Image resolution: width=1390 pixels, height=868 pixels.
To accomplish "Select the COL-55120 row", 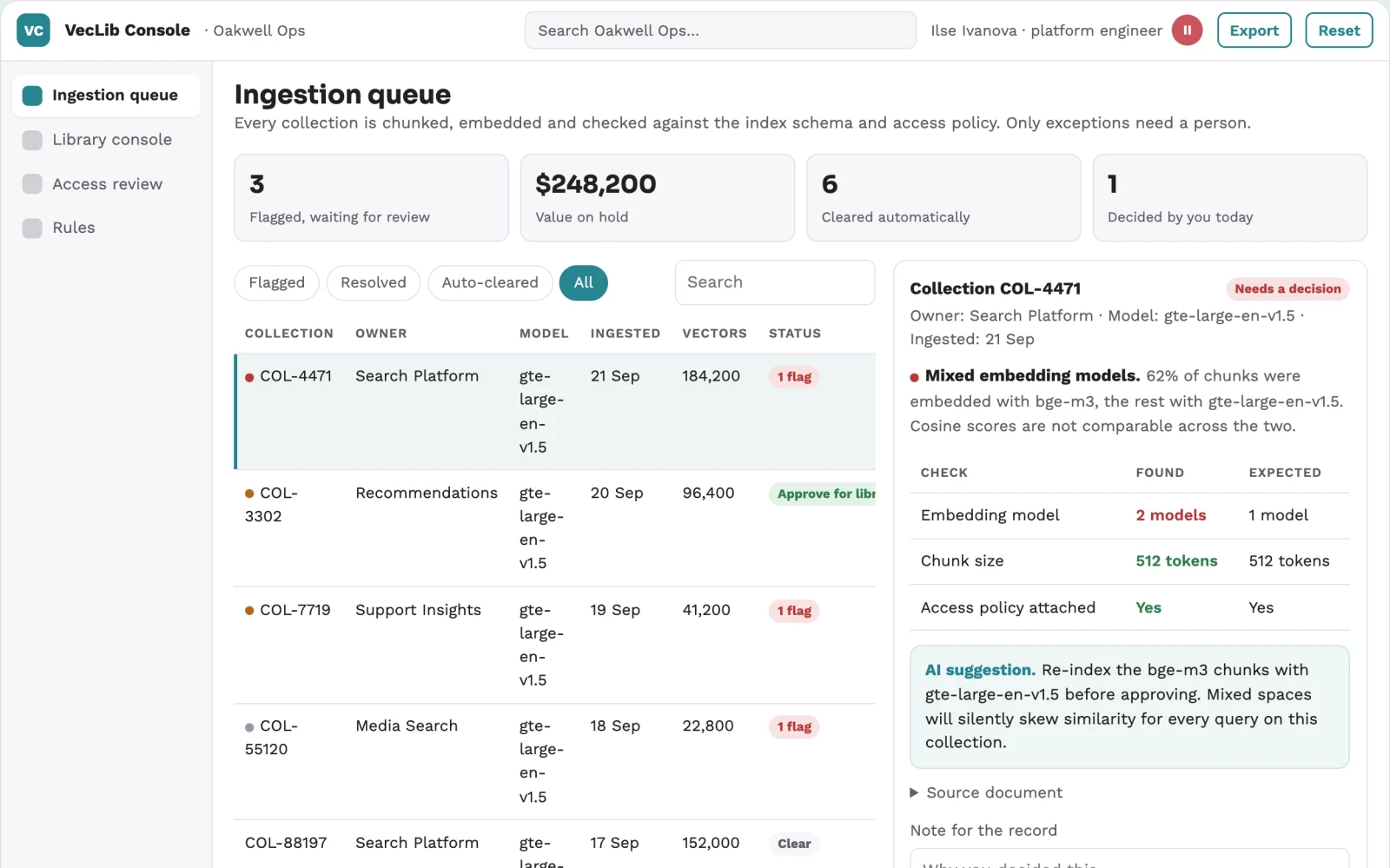I will coord(555,762).
